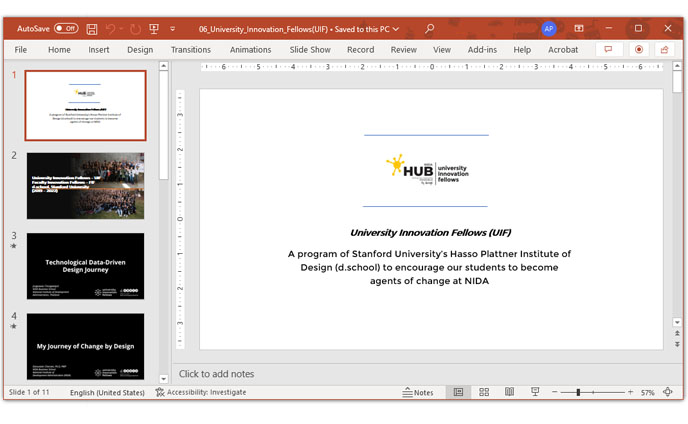Image resolution: width=688 pixels, height=424 pixels.
Task: Open the View tab
Action: 442,50
